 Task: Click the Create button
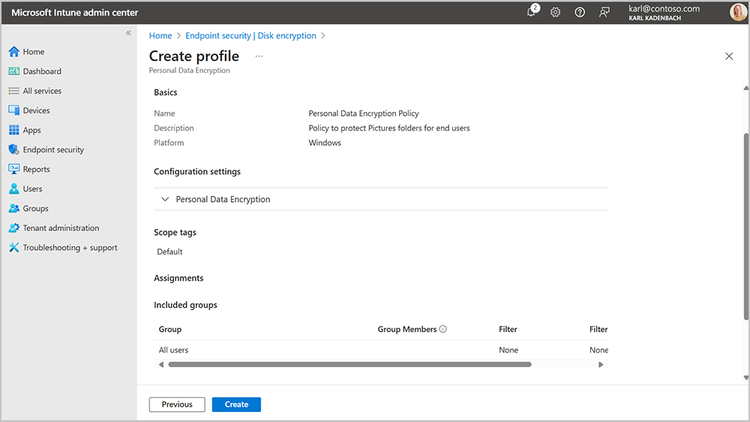tap(236, 404)
